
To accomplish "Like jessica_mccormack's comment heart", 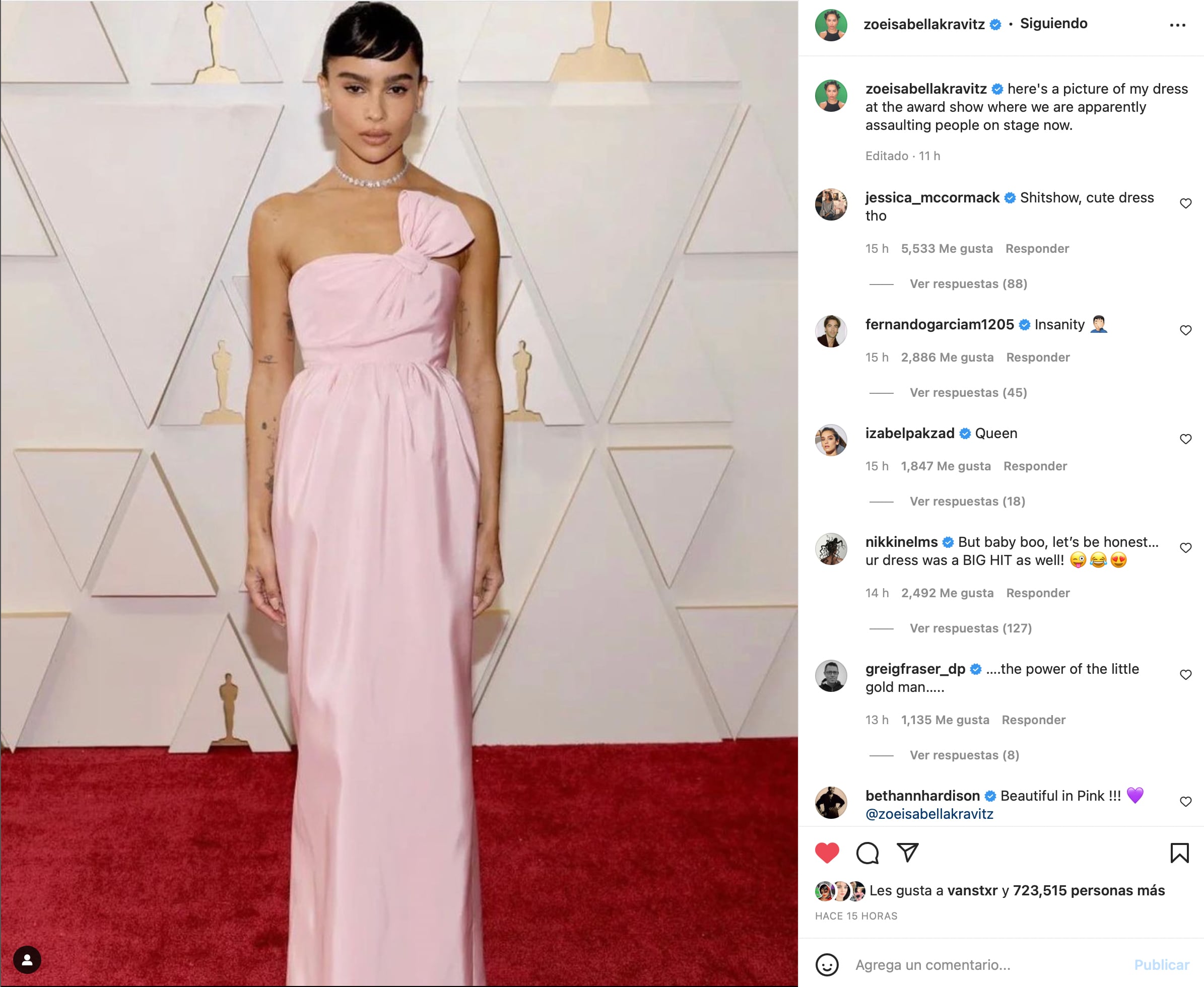I will 1185,203.
